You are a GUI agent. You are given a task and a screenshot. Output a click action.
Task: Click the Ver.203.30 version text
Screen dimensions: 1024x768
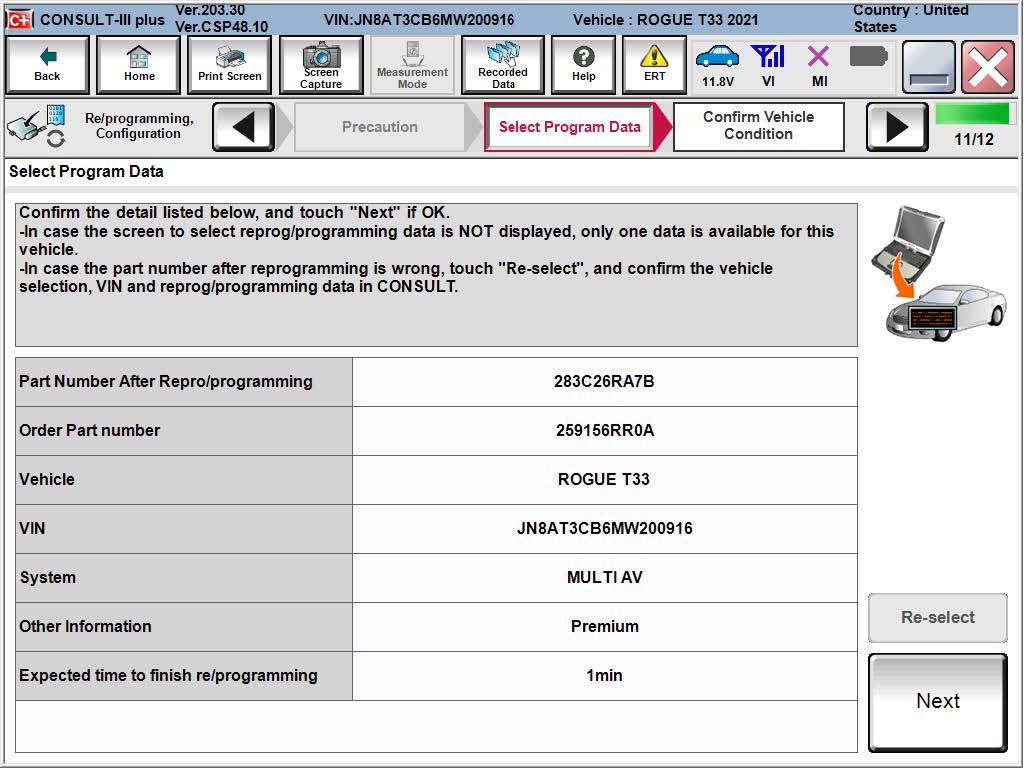point(210,10)
